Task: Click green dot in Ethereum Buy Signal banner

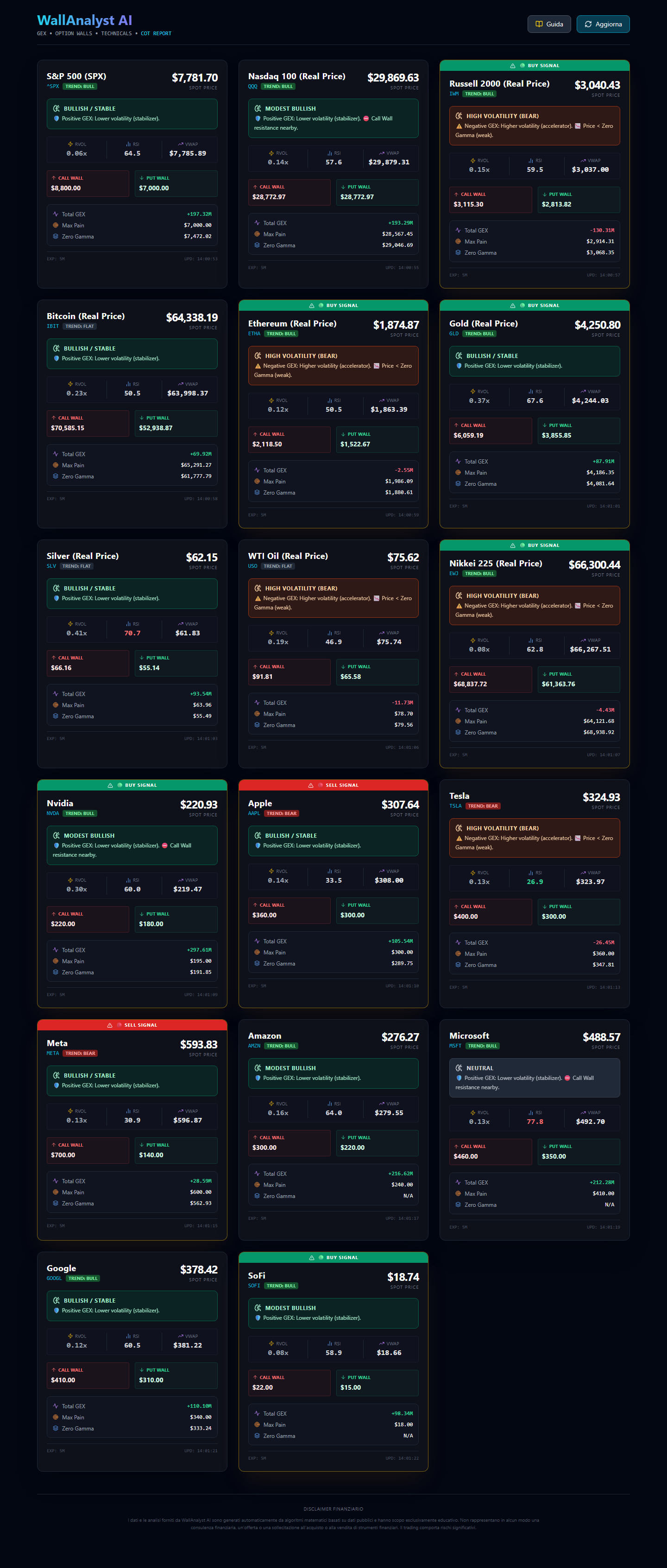Action: 321,306
